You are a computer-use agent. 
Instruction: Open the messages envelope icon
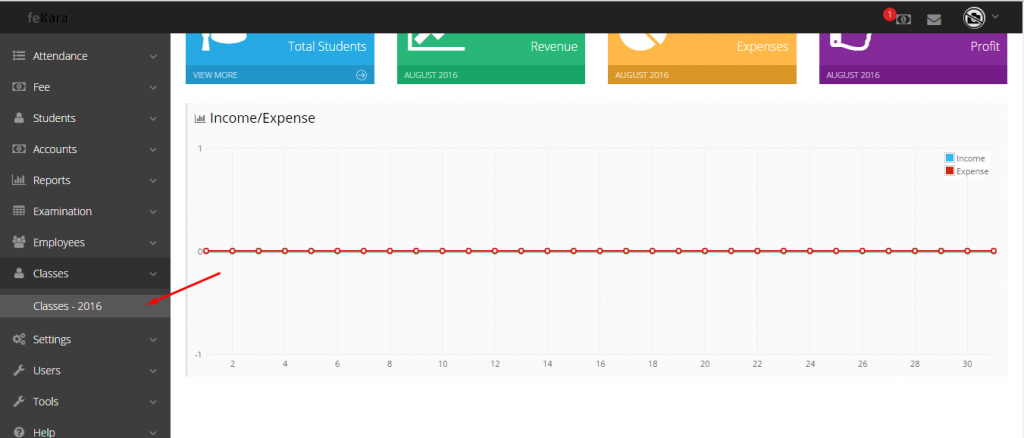(934, 20)
